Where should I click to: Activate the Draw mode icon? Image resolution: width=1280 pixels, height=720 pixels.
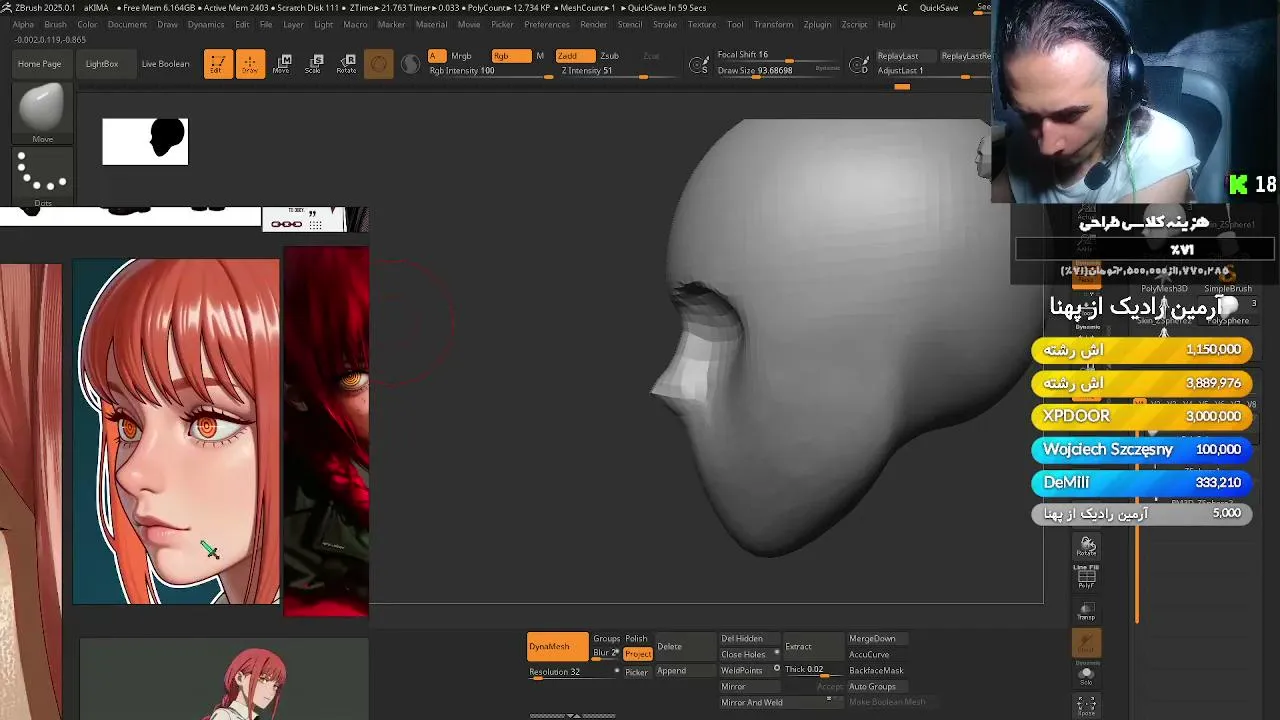click(x=250, y=64)
